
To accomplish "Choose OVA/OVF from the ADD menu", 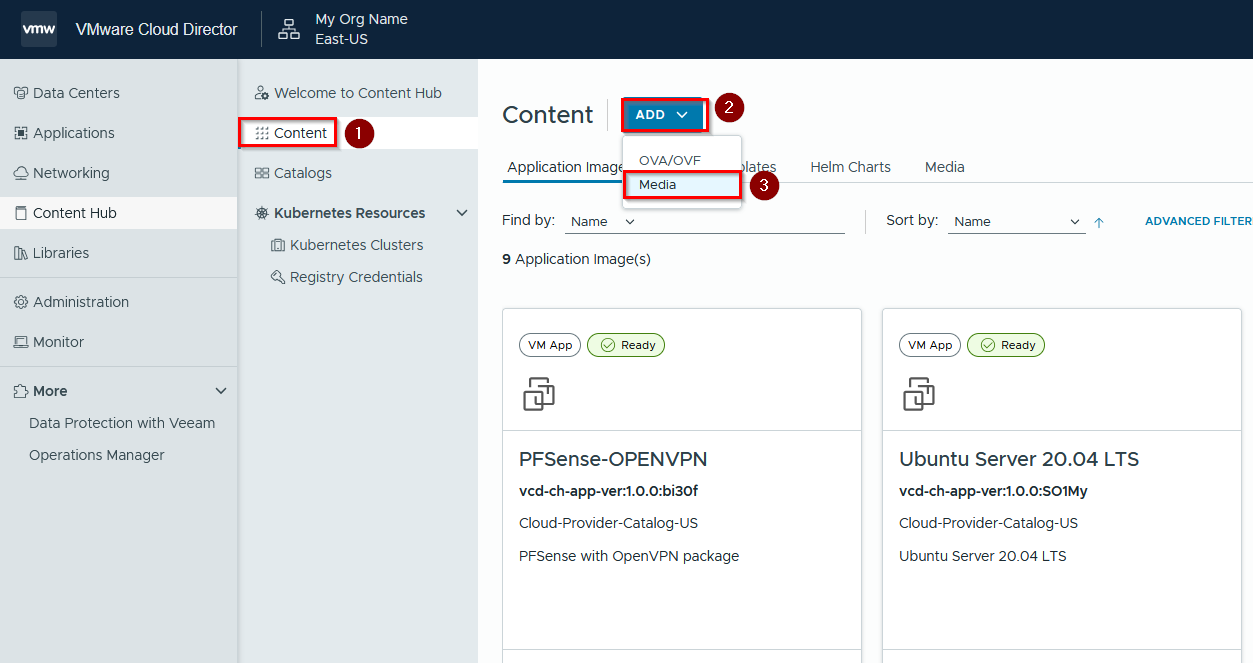I will click(x=670, y=160).
